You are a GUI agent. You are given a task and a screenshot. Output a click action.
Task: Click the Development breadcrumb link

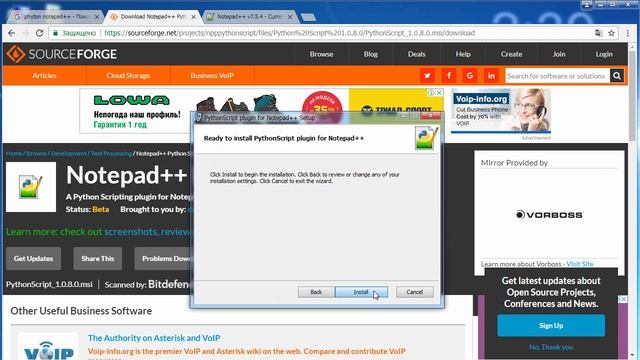pyautogui.click(x=69, y=153)
